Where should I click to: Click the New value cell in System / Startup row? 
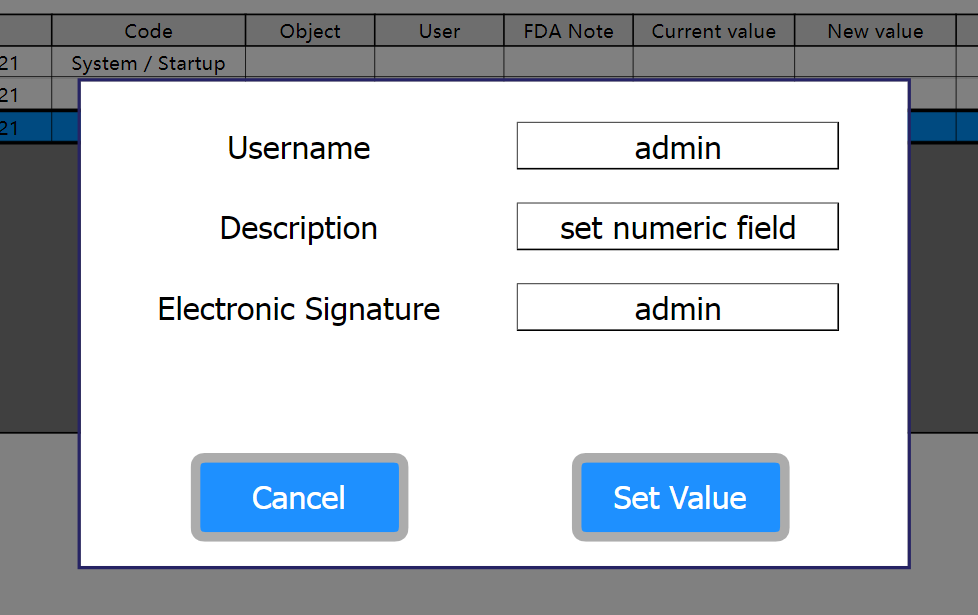pyautogui.click(x=875, y=63)
